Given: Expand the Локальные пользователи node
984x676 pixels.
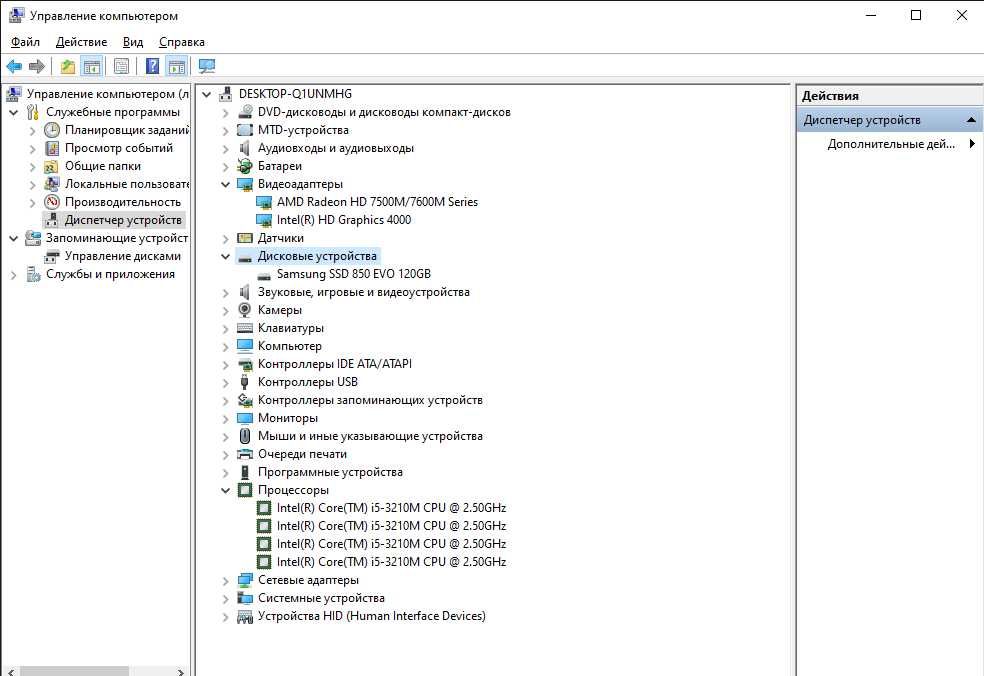Looking at the screenshot, I should click(33, 185).
